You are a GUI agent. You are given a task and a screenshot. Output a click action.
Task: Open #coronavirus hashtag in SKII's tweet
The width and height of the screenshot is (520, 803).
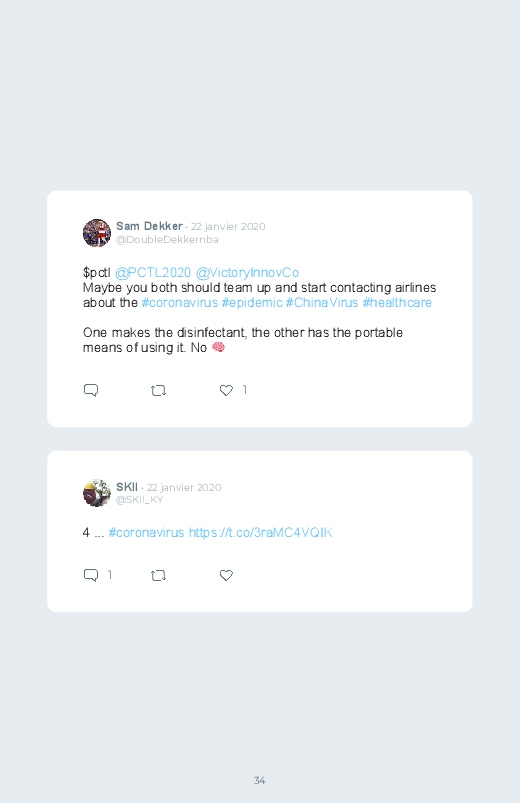(146, 533)
